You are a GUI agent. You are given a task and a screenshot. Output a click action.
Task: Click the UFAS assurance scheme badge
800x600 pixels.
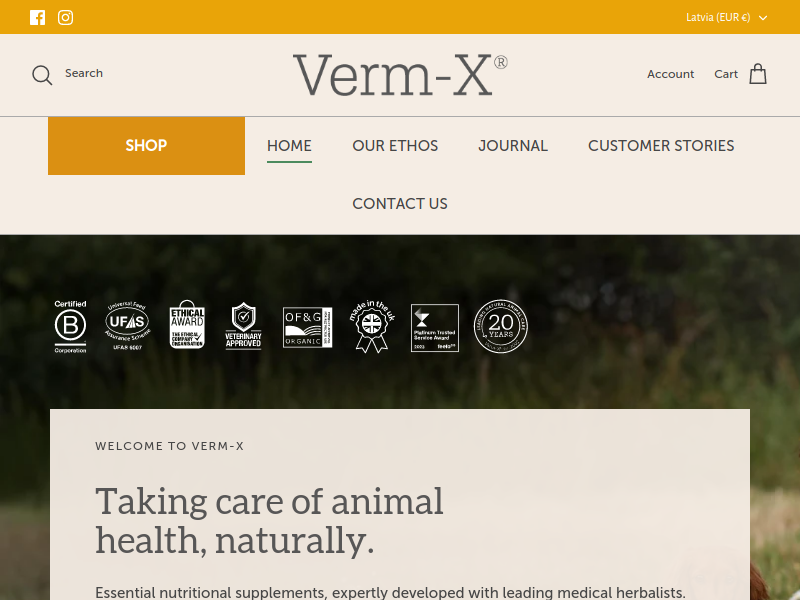pyautogui.click(x=127, y=326)
